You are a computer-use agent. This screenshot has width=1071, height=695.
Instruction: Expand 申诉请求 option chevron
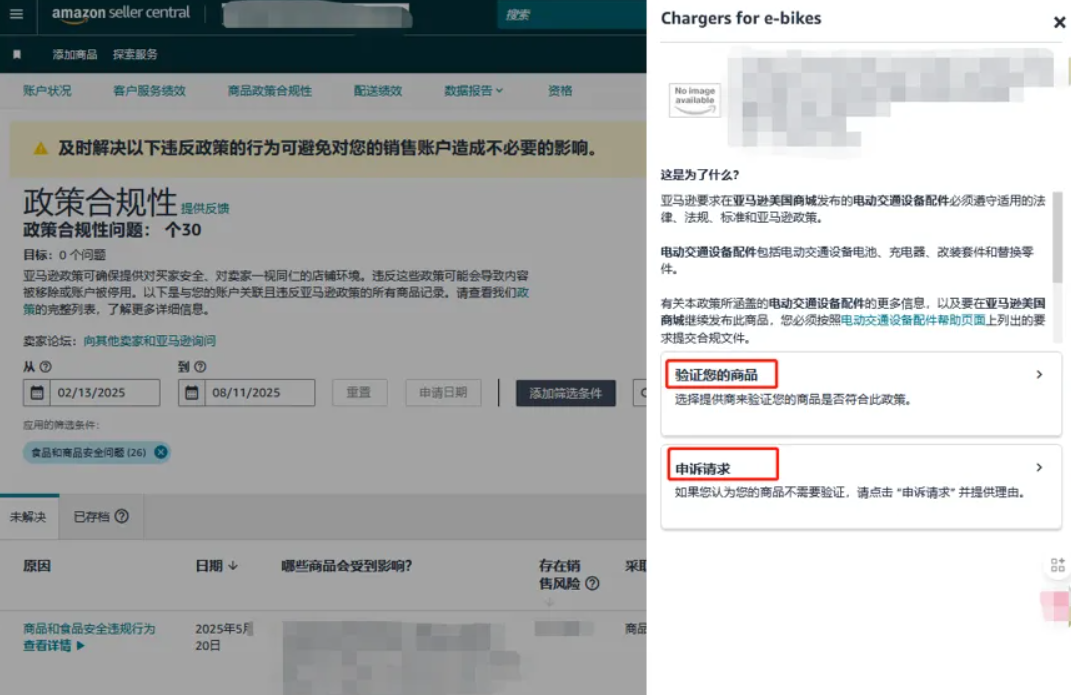pos(1039,467)
